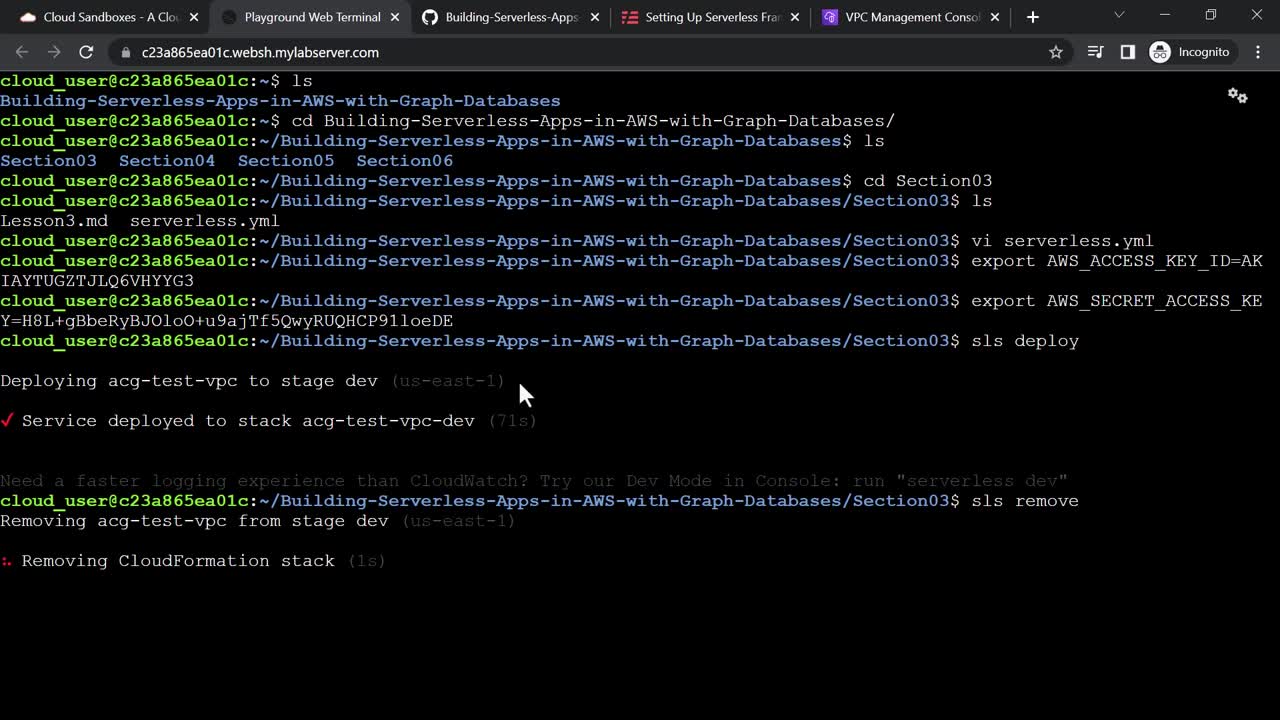The image size is (1280, 720).
Task: Close the Setting Up Serverless Framework tab
Action: pyautogui.click(x=797, y=17)
